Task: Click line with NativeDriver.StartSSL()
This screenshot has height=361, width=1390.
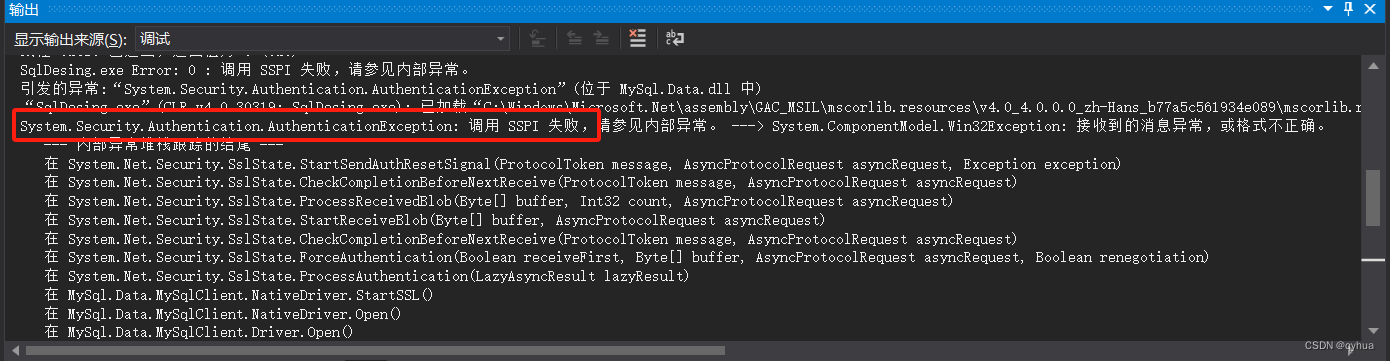Action: (239, 295)
